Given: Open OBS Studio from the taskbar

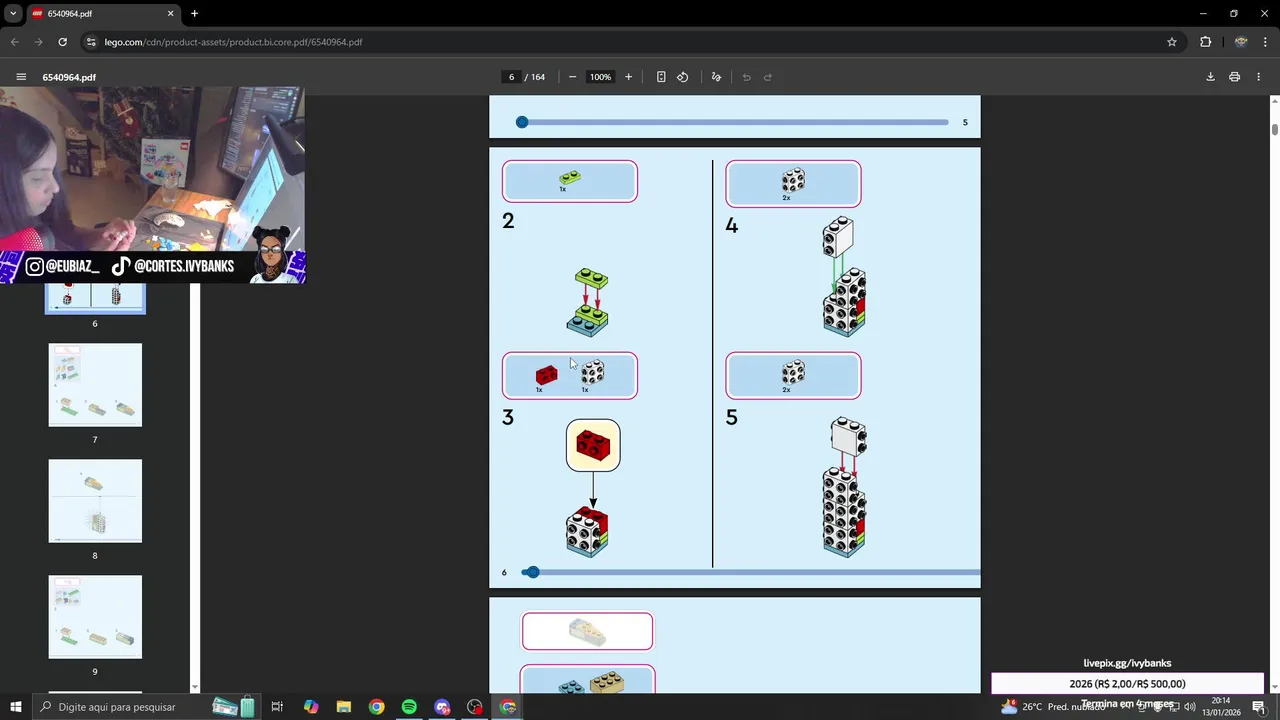Looking at the screenshot, I should [x=475, y=707].
